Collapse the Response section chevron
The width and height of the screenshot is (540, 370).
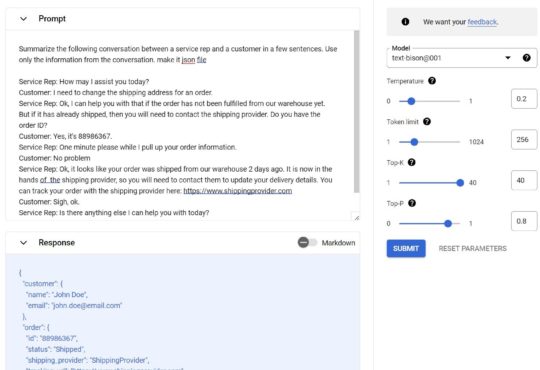tap(23, 243)
